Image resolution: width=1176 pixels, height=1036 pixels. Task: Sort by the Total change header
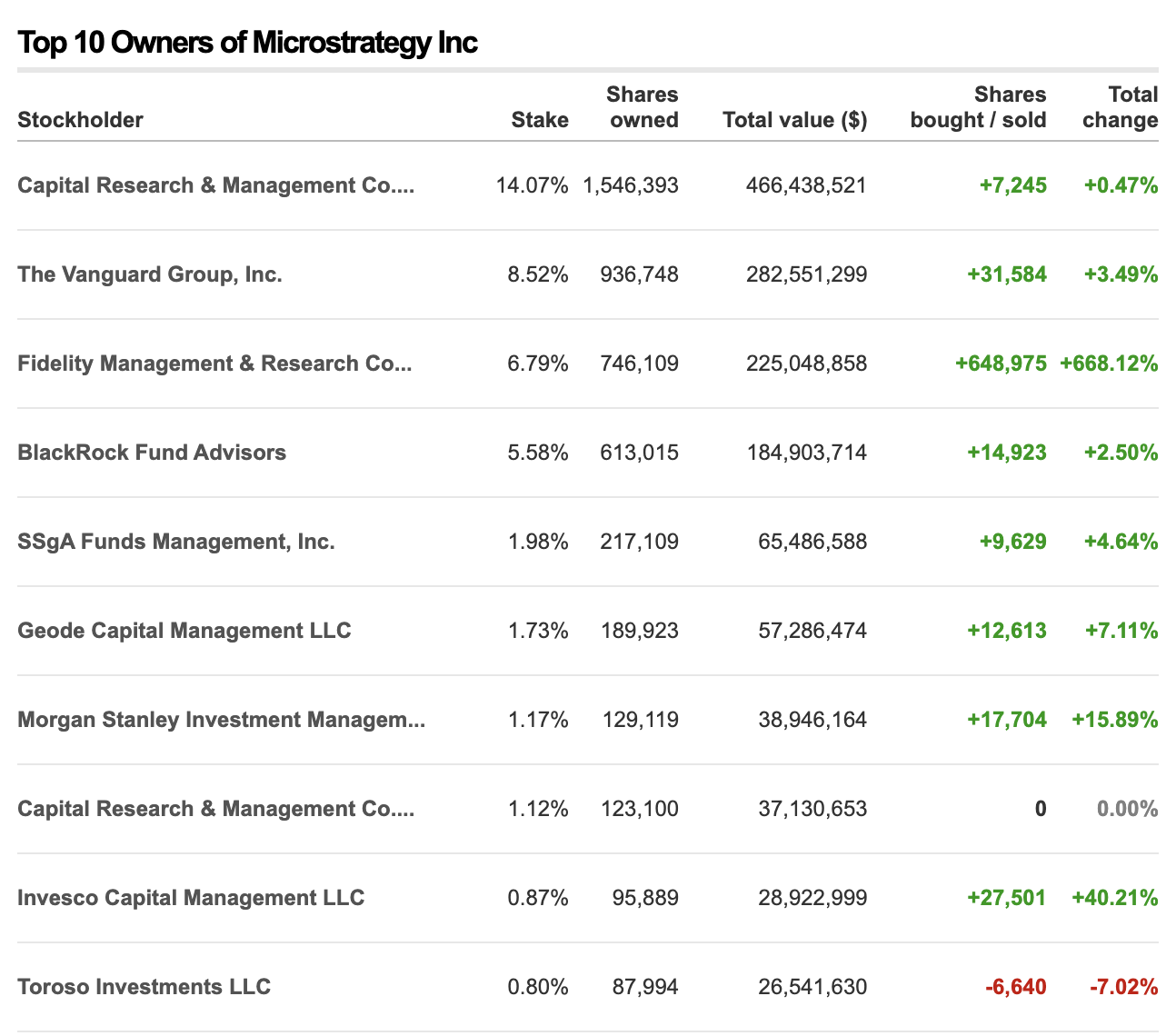[1121, 107]
